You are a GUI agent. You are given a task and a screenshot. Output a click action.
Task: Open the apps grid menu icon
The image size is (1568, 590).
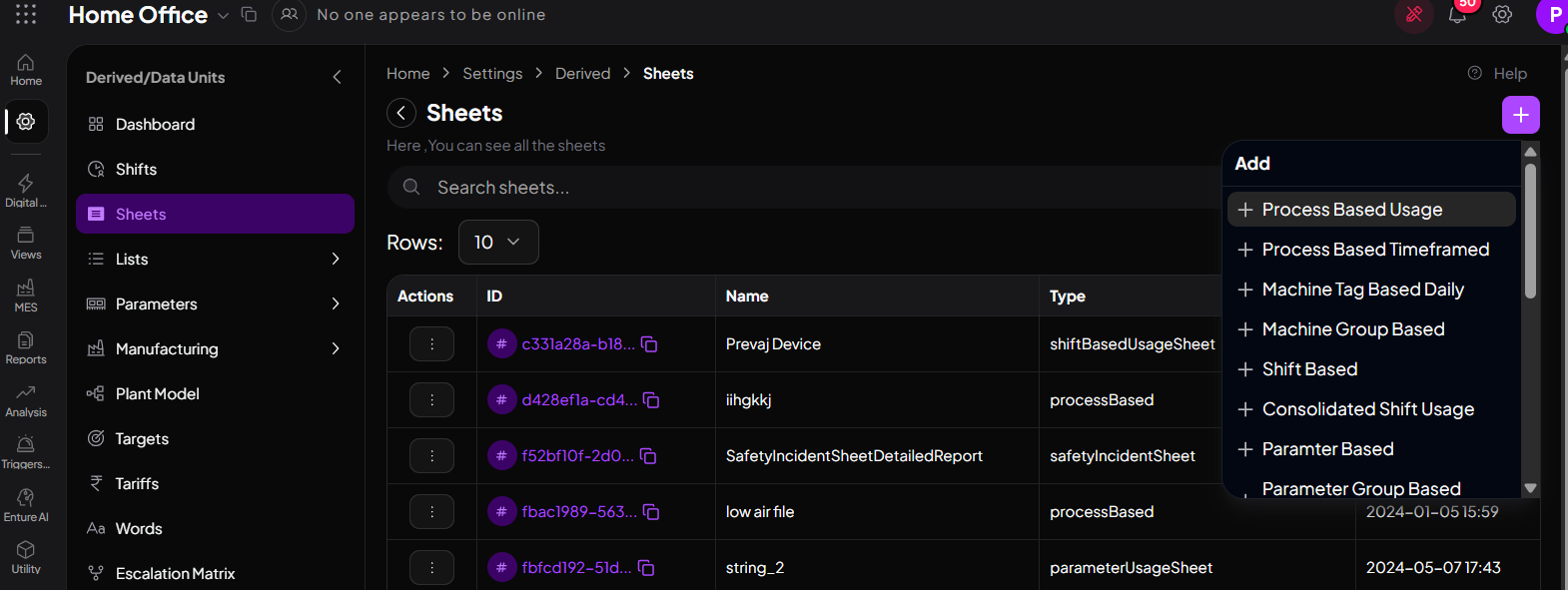[x=26, y=14]
